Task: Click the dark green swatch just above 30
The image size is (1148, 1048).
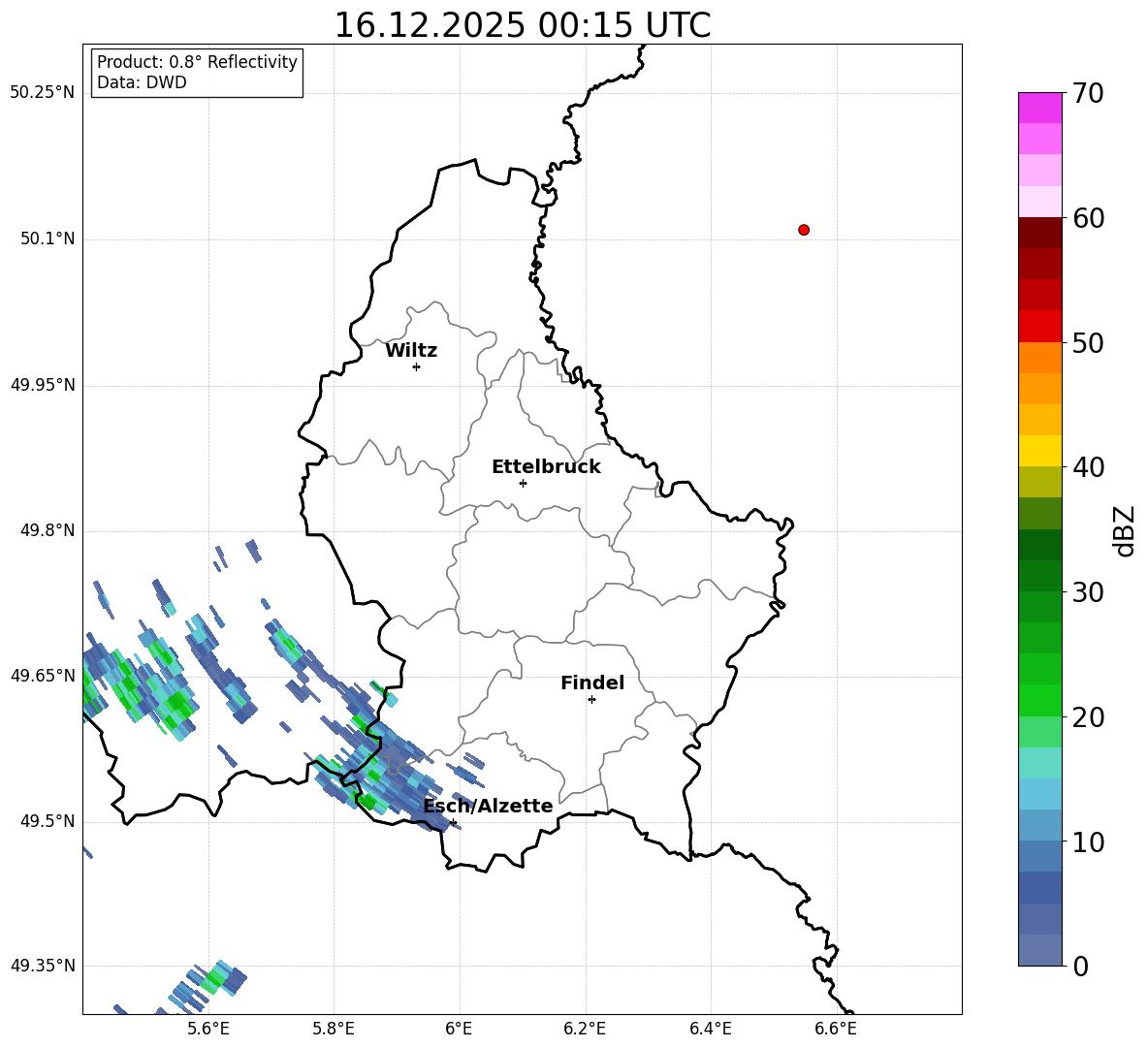Action: point(1039,576)
